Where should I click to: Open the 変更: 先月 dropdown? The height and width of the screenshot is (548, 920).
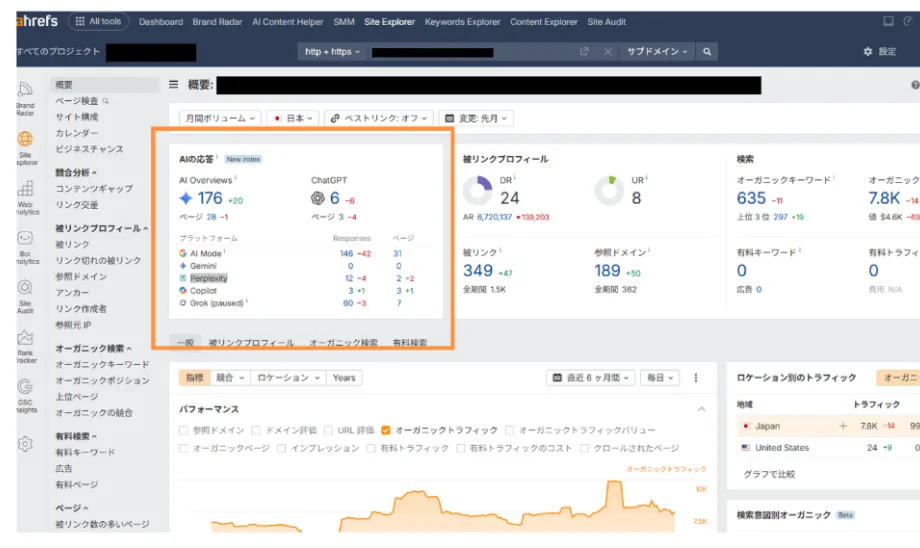[x=476, y=118]
